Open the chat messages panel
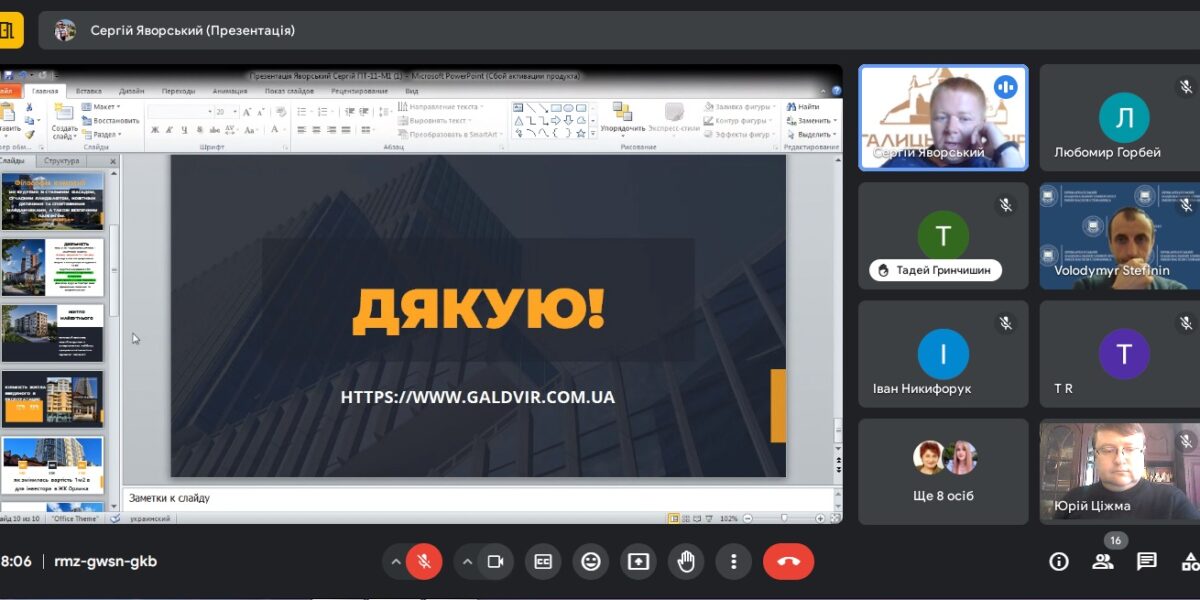The width and height of the screenshot is (1200, 600). pos(1146,562)
